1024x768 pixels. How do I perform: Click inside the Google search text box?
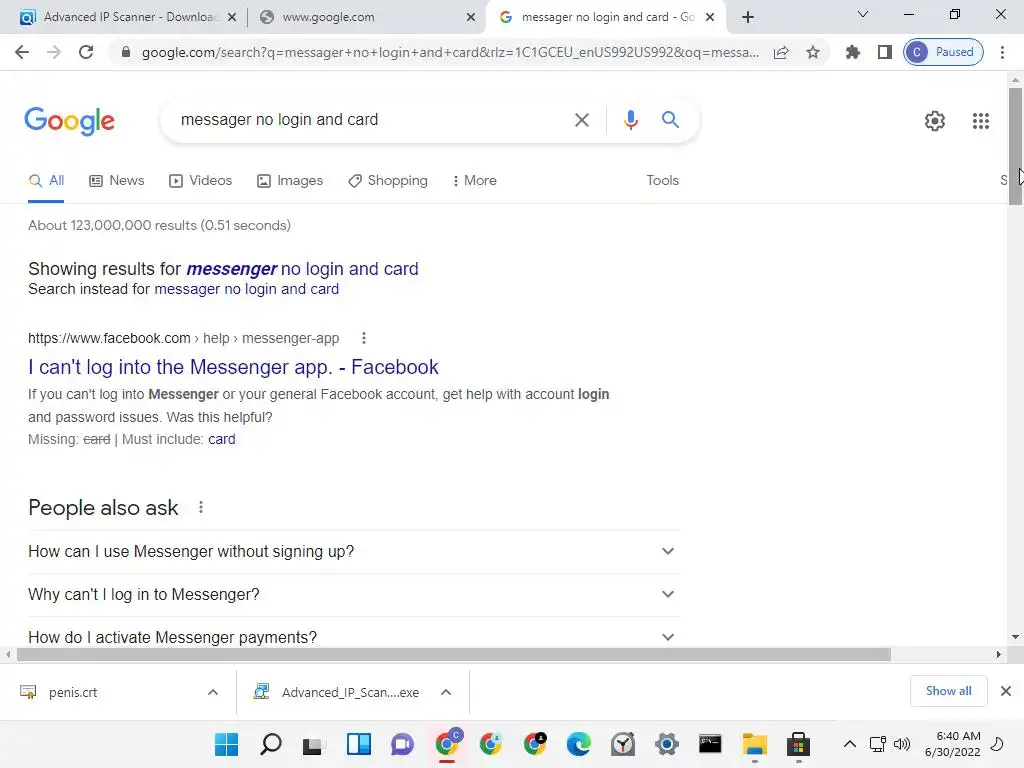tap(369, 120)
